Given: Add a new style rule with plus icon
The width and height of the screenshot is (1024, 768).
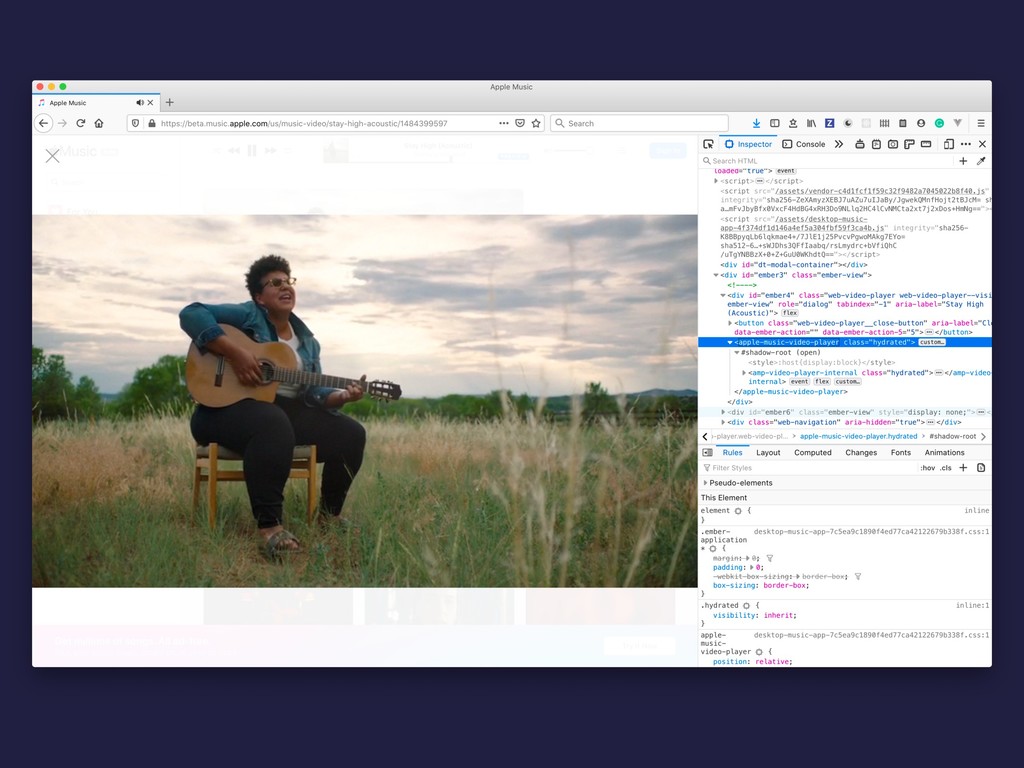Looking at the screenshot, I should pyautogui.click(x=963, y=468).
